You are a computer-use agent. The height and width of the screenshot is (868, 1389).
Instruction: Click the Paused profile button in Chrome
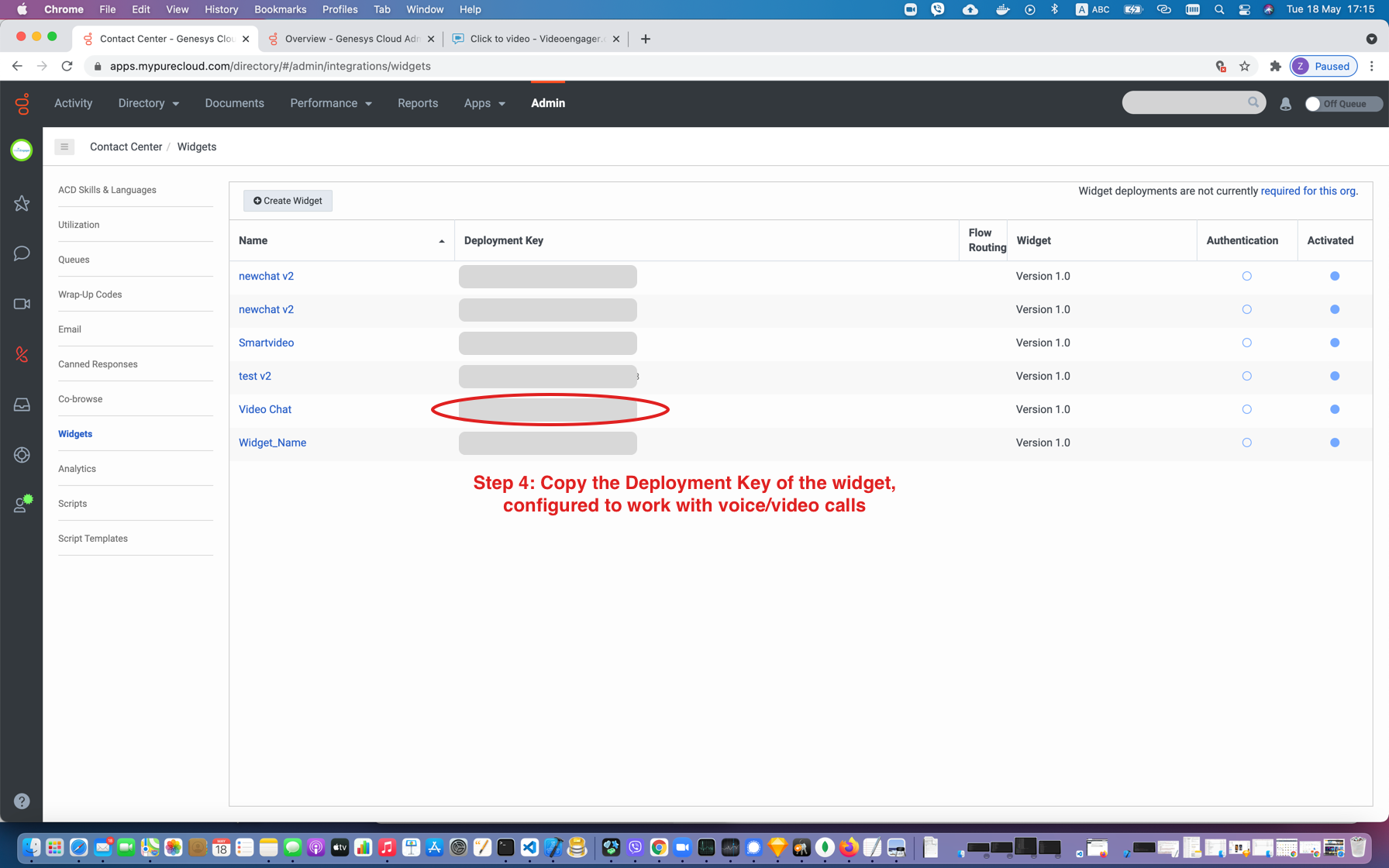(1324, 66)
